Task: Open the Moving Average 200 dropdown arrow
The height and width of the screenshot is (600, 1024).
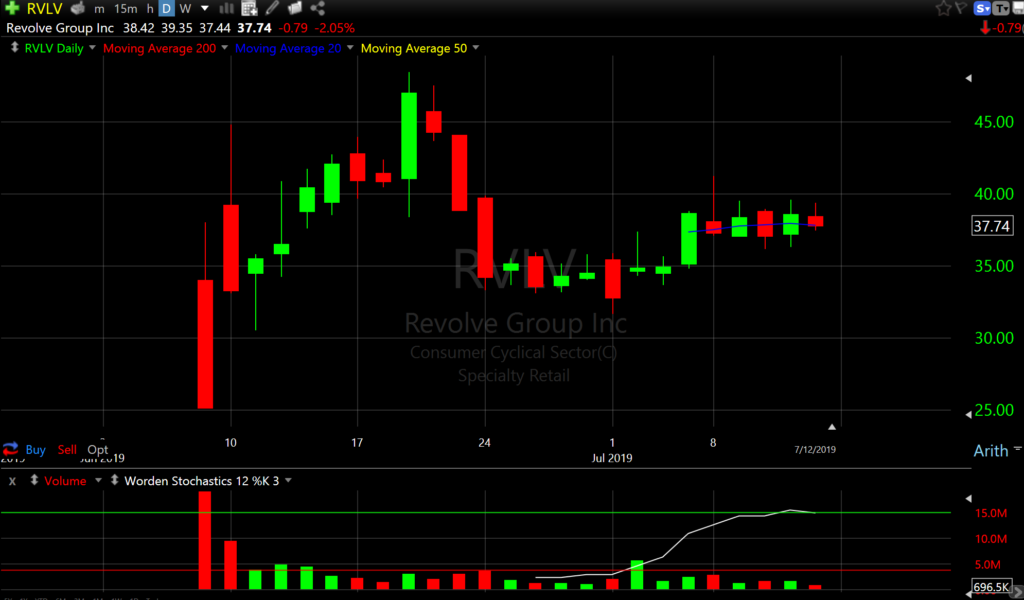Action: pyautogui.click(x=225, y=48)
